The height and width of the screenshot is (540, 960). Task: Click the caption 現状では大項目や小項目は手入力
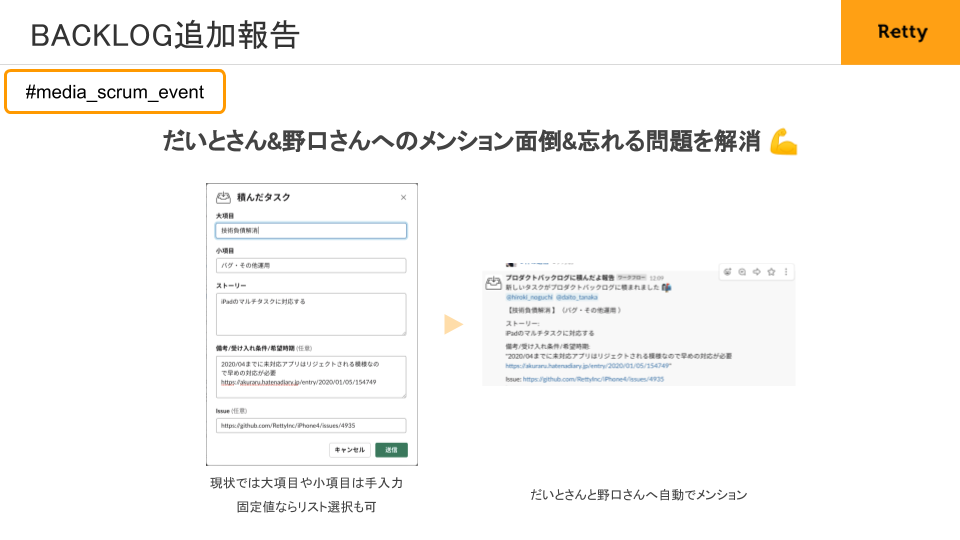coord(307,483)
